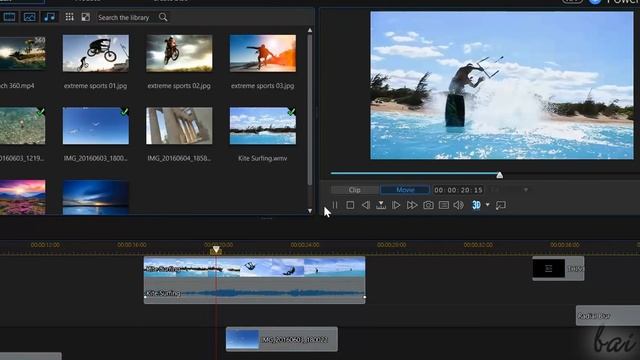The height and width of the screenshot is (360, 640).
Task: Switch preview to Clip mode
Action: coord(354,190)
